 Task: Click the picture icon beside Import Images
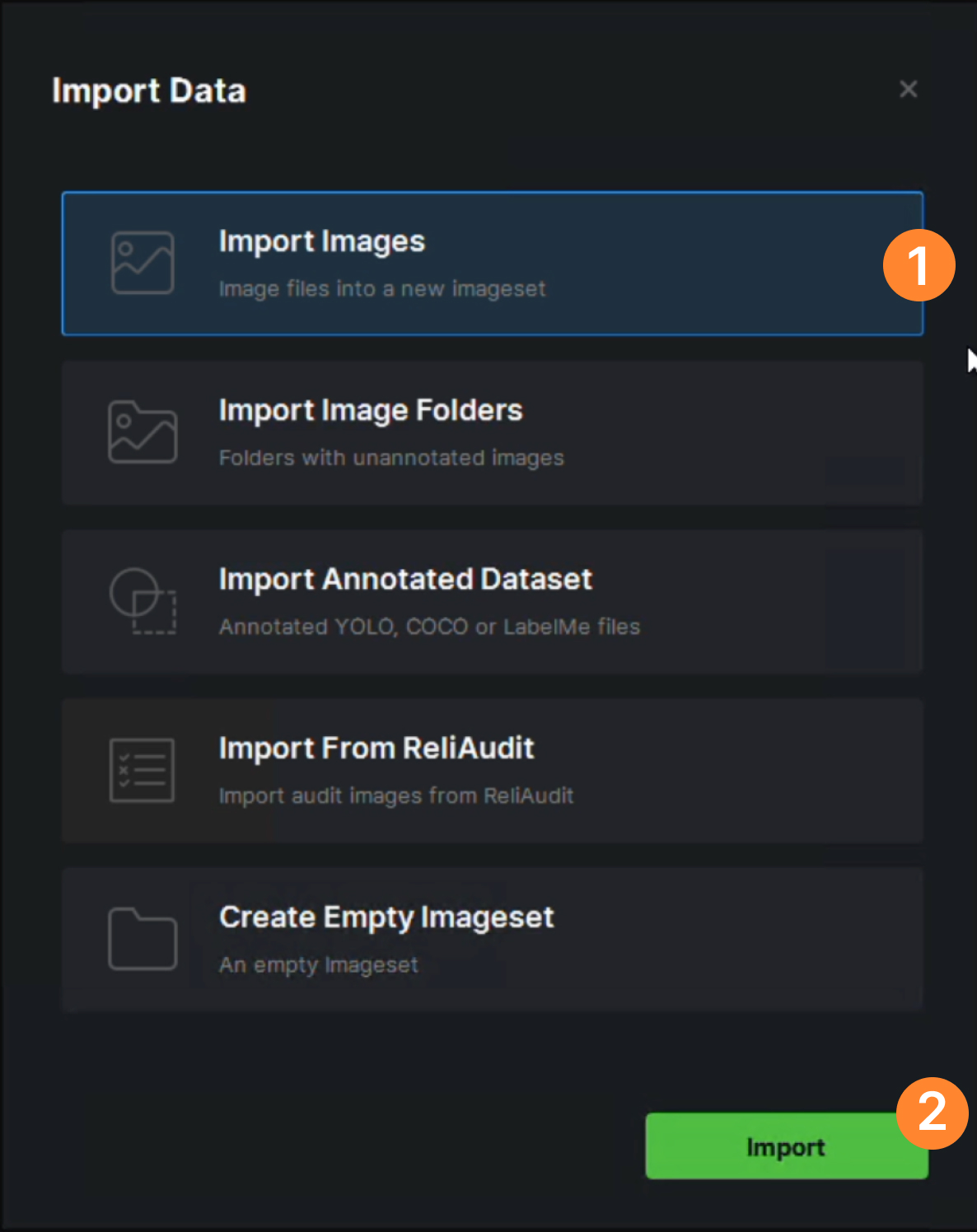pos(143,263)
